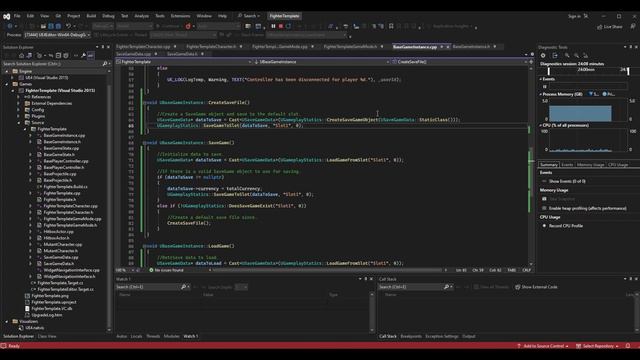Click the notifications bell in status bar
Viewport: 640px width, 360px height.
(x=628, y=346)
